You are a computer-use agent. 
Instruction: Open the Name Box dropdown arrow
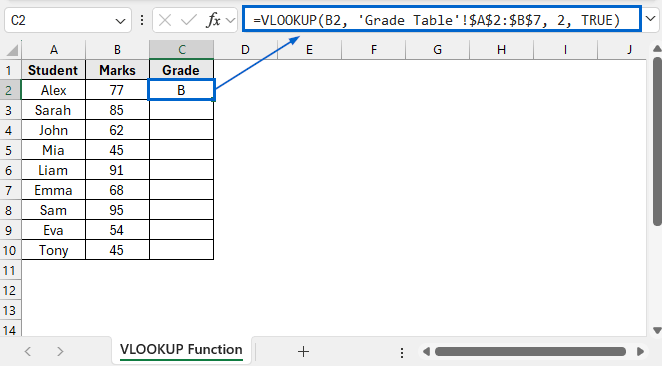click(x=120, y=21)
